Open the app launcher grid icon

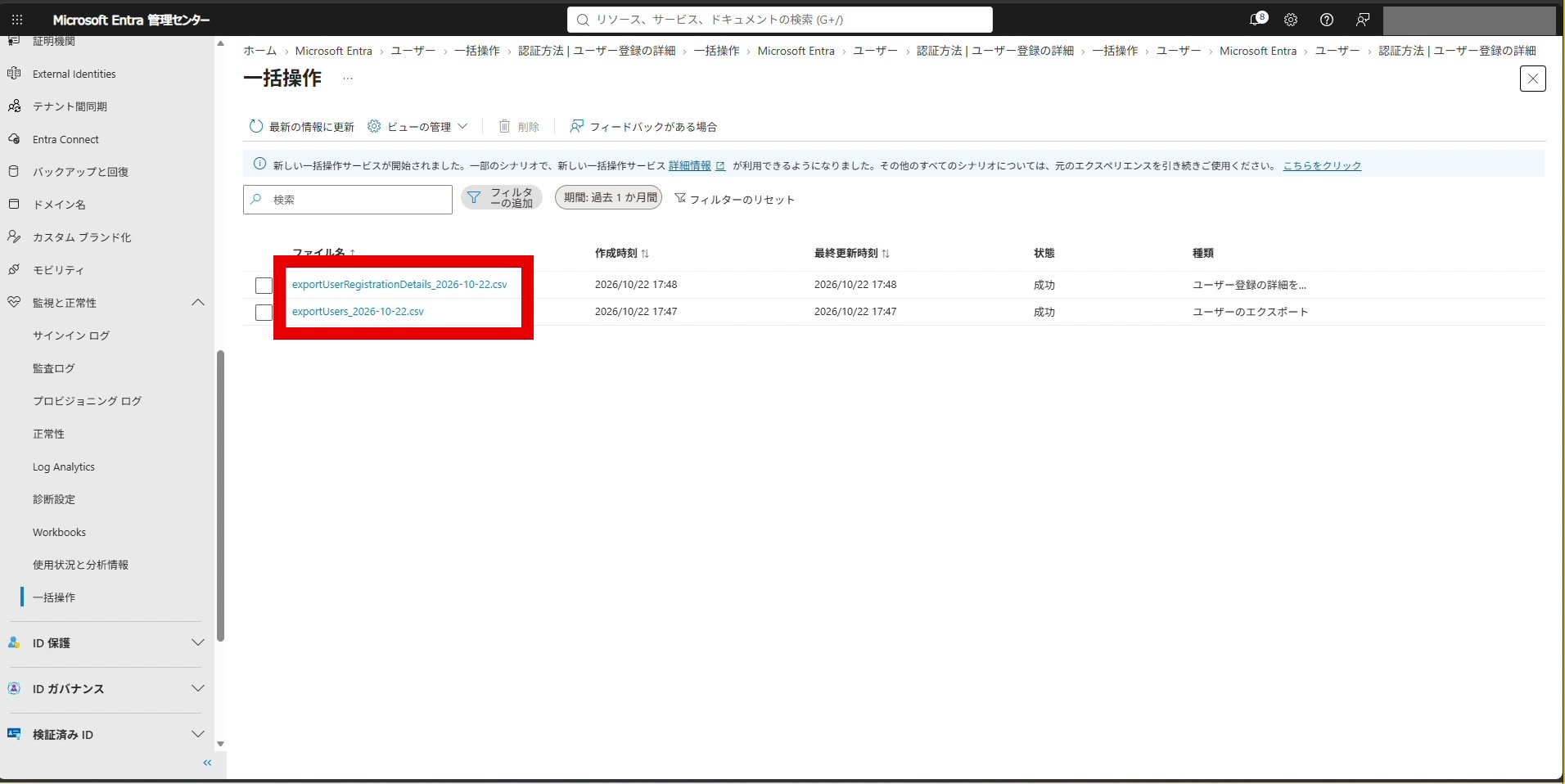tap(17, 20)
